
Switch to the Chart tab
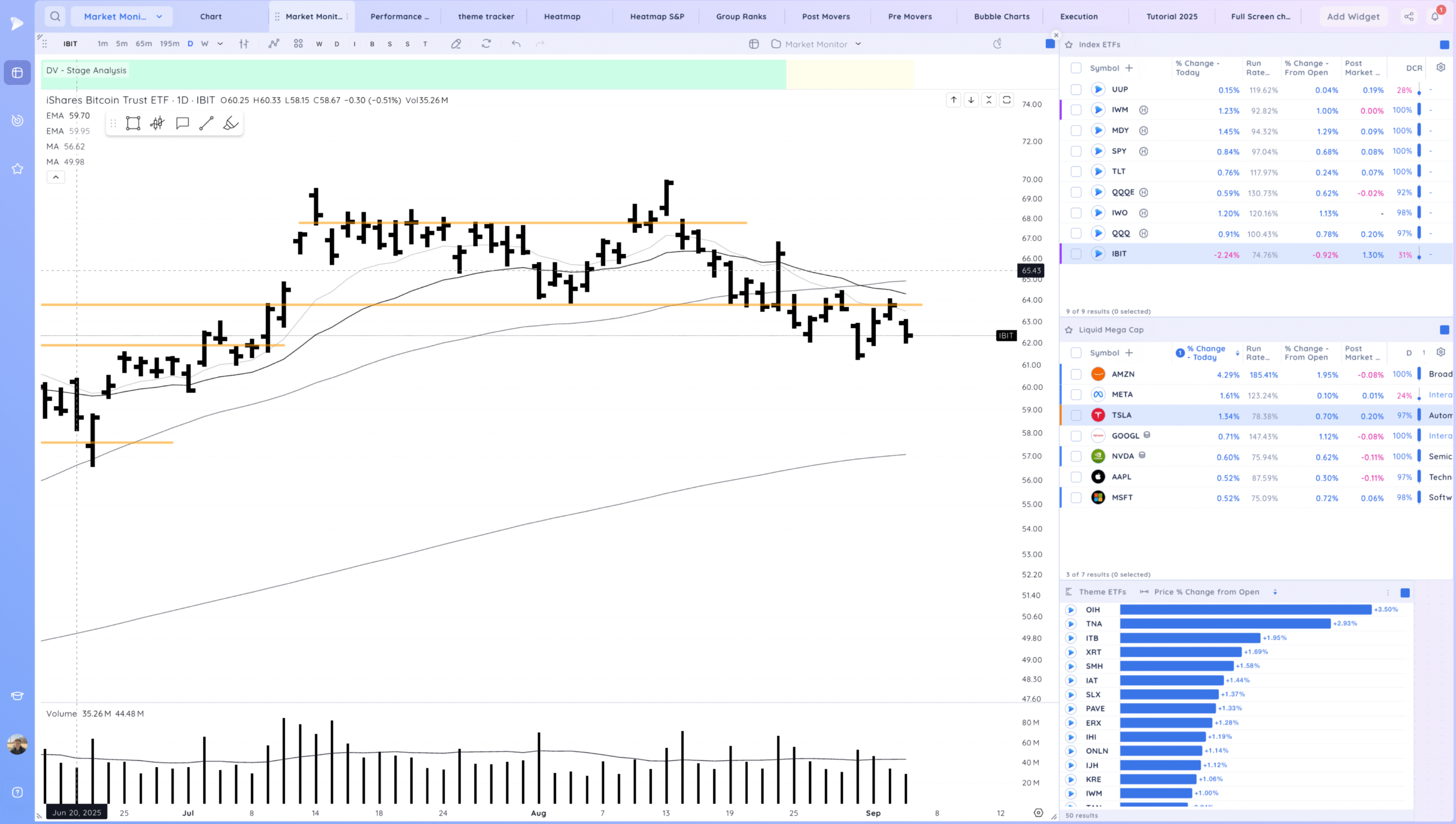click(x=210, y=17)
